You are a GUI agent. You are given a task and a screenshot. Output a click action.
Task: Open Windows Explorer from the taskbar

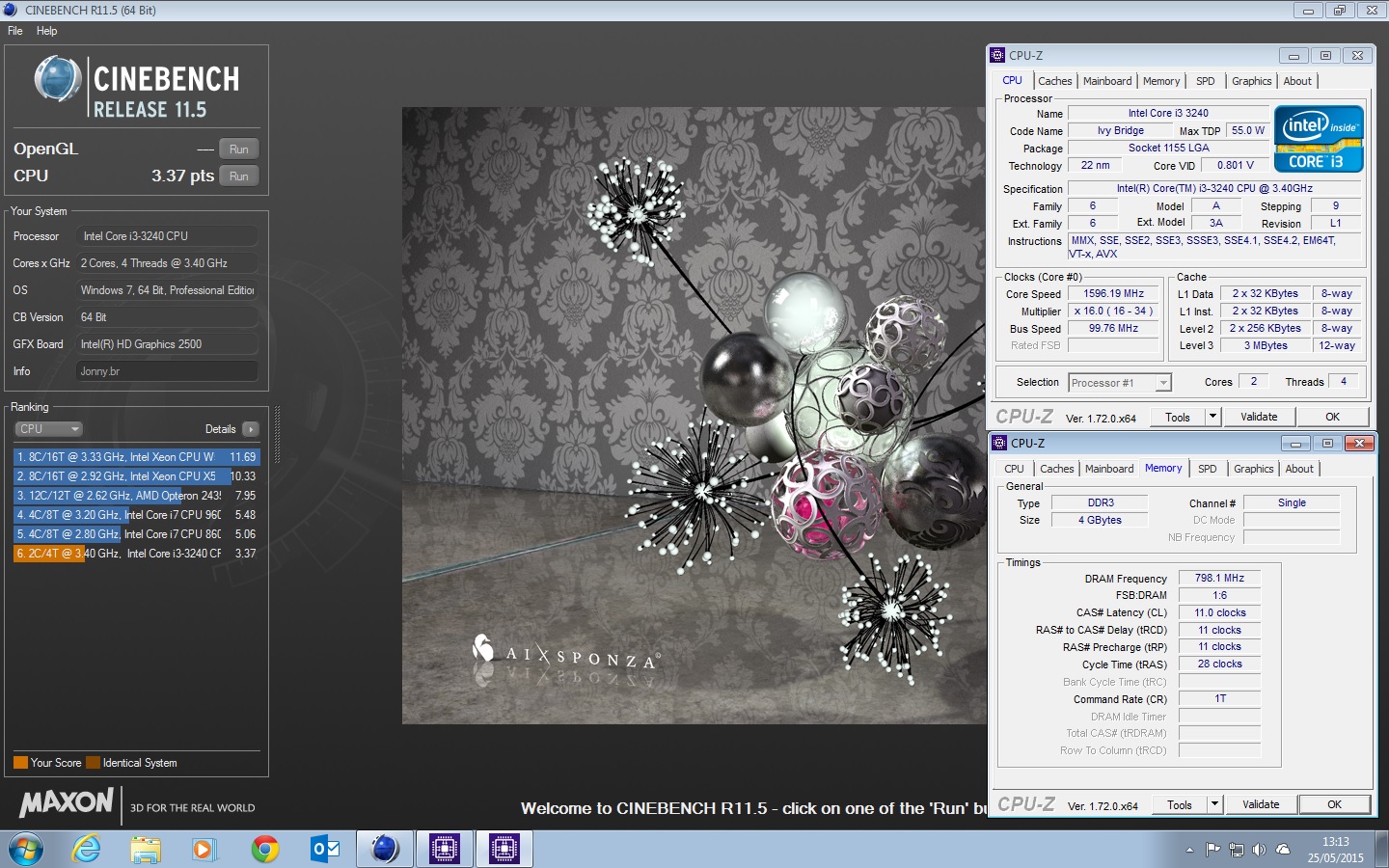[146, 850]
